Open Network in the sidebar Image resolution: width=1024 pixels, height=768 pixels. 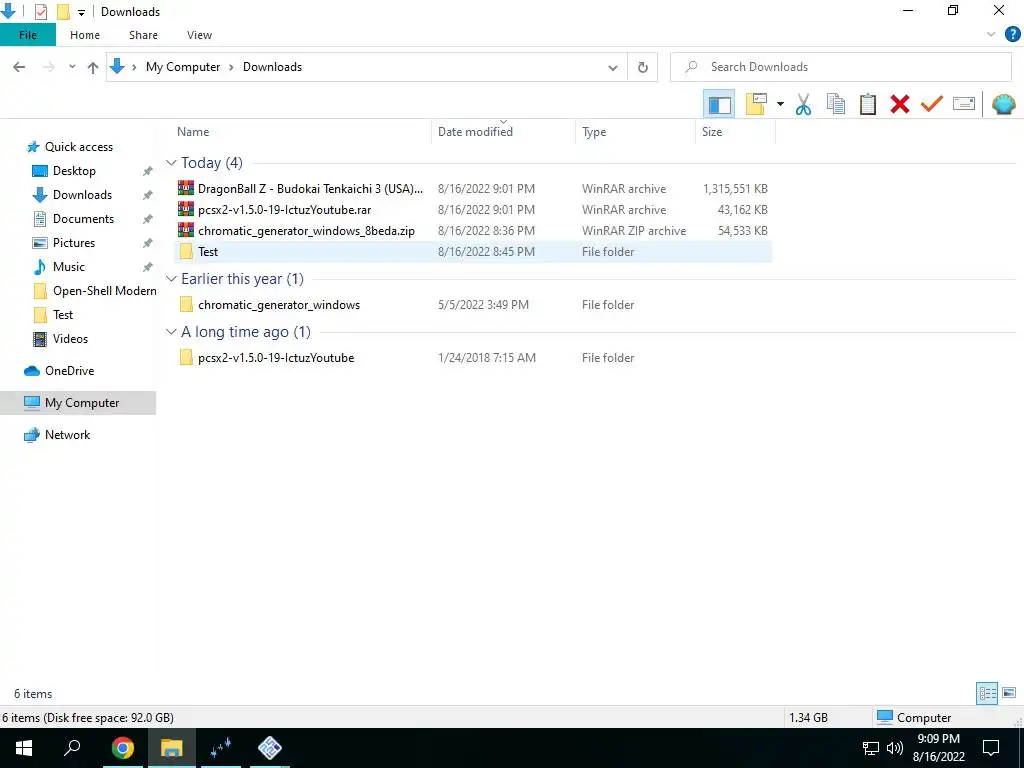67,435
